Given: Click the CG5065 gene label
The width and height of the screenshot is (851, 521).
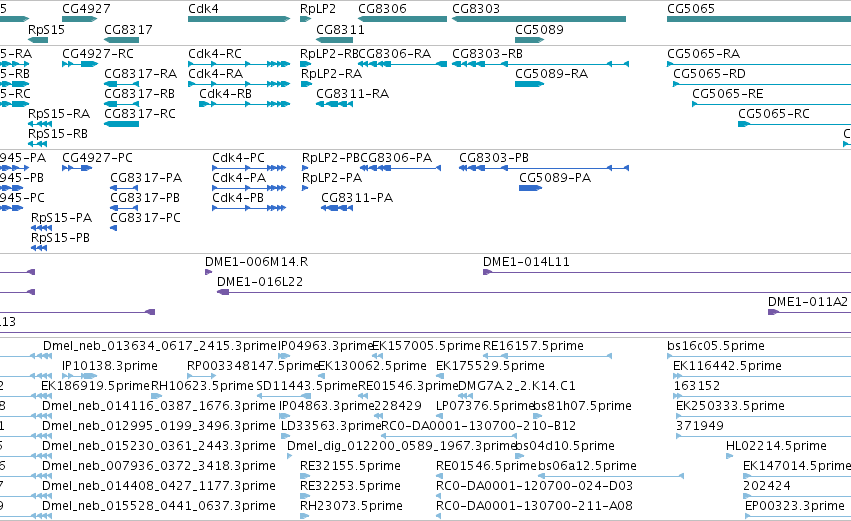Looking at the screenshot, I should 691,9.
